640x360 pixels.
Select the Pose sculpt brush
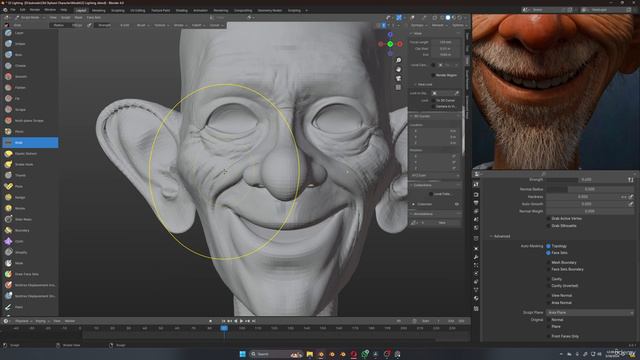click(x=30, y=187)
